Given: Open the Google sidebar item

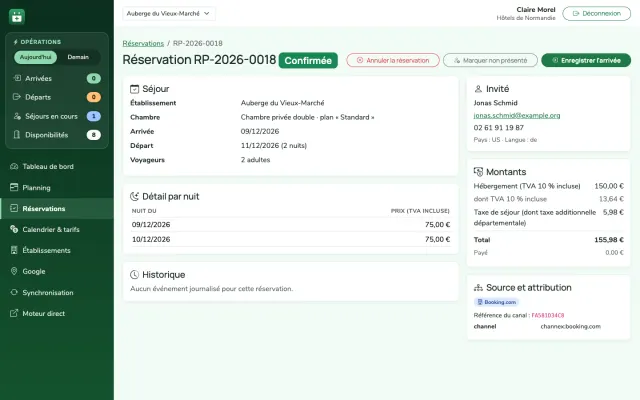Looking at the screenshot, I should pyautogui.click(x=57, y=271).
